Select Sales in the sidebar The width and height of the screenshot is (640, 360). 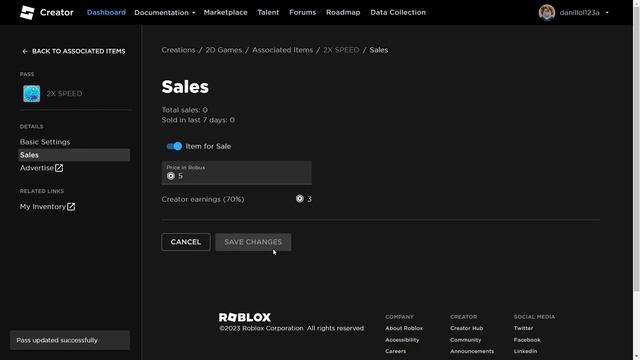point(74,155)
